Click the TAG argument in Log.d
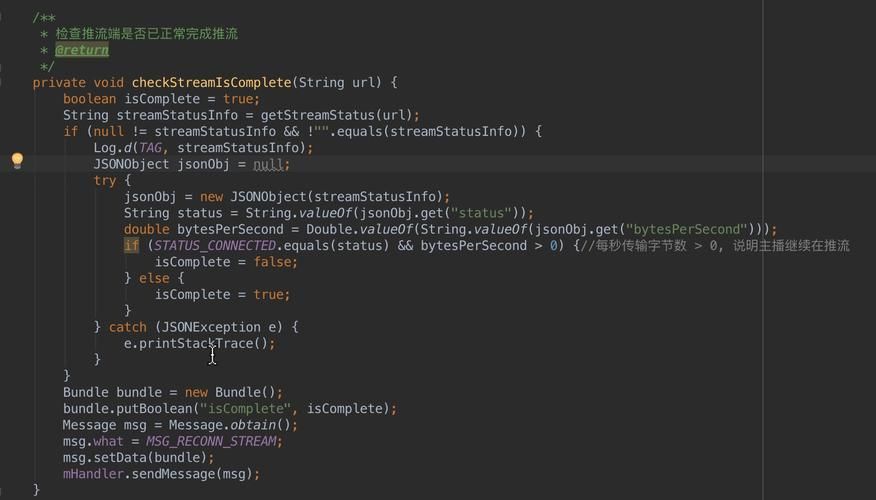 coord(150,148)
